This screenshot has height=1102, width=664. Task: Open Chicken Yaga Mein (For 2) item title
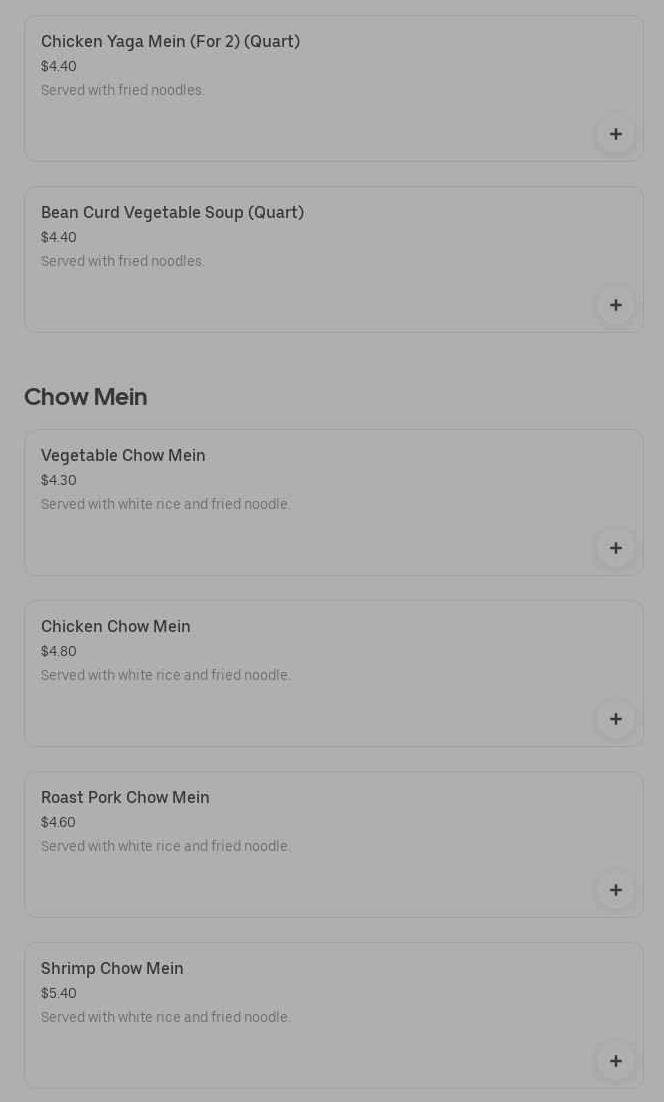click(x=170, y=42)
